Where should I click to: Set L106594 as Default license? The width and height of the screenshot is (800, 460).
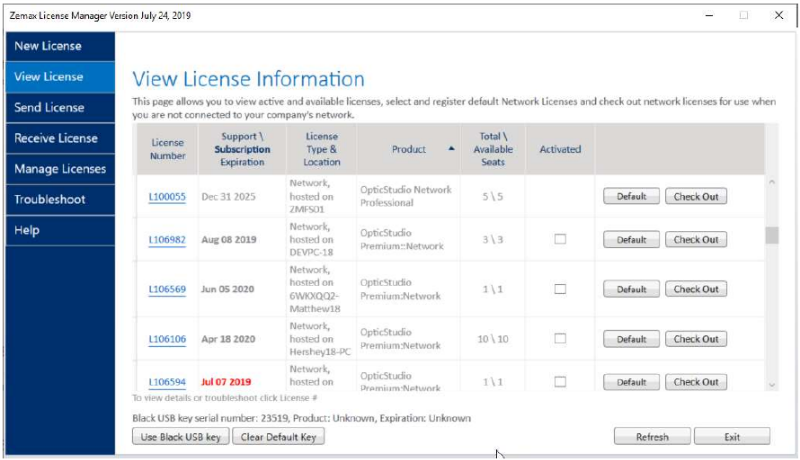point(631,382)
